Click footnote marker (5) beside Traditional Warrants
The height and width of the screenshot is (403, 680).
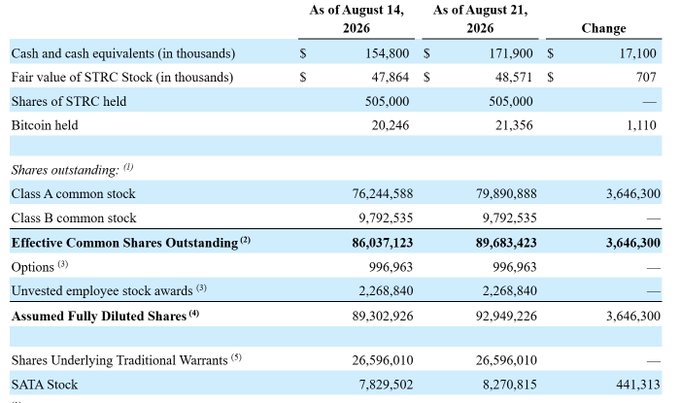pyautogui.click(x=236, y=357)
